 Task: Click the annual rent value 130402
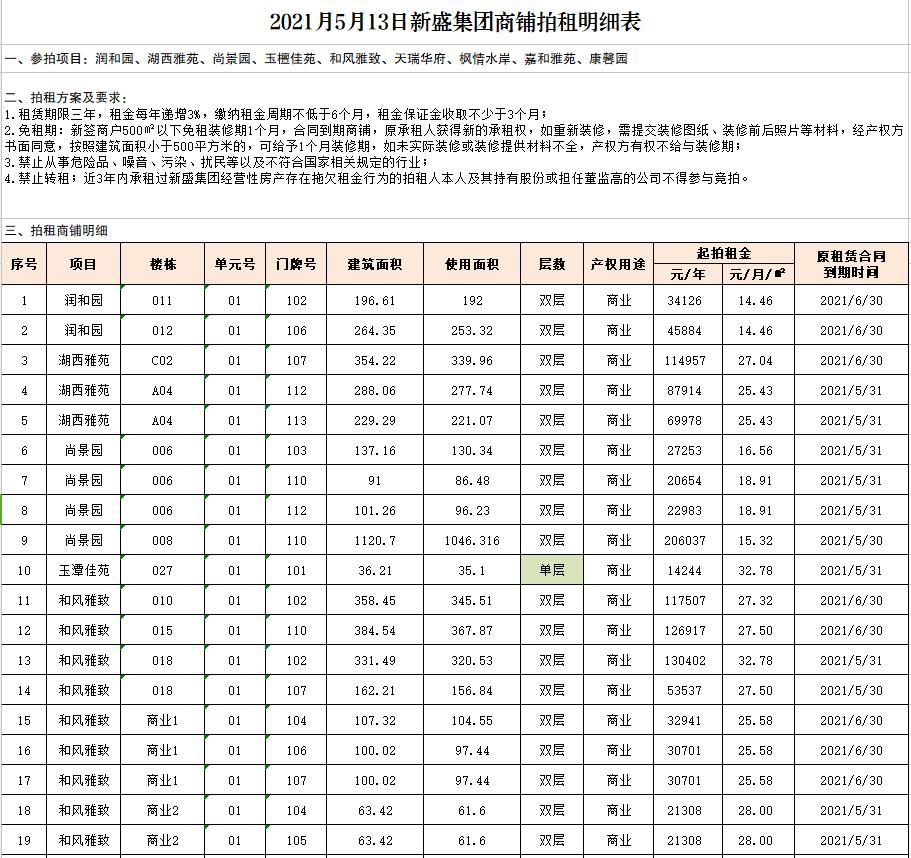(x=688, y=661)
